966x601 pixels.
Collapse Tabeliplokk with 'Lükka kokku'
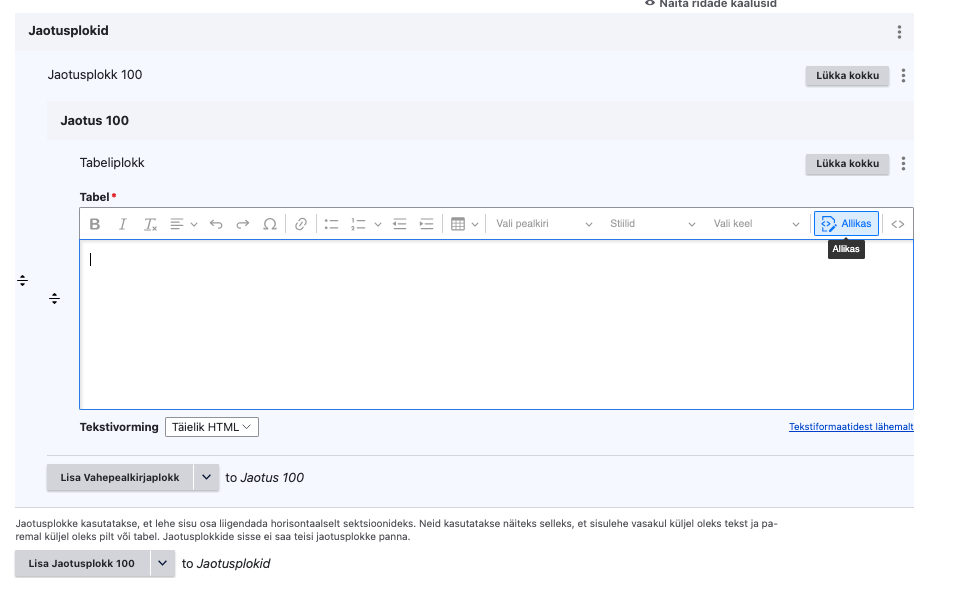(847, 164)
